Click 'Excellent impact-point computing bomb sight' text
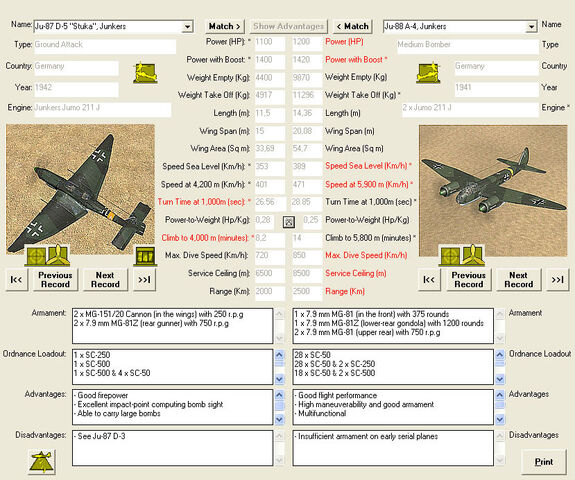The width and height of the screenshot is (575, 480). [150, 404]
